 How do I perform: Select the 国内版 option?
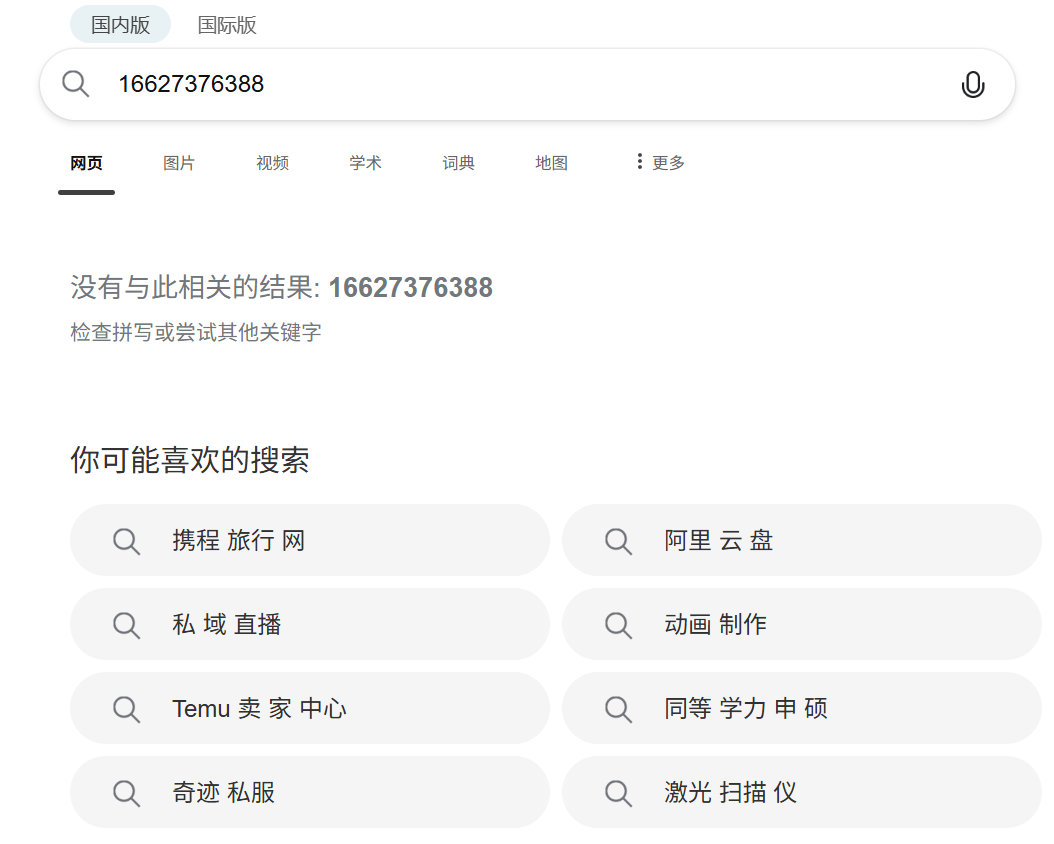tap(120, 24)
